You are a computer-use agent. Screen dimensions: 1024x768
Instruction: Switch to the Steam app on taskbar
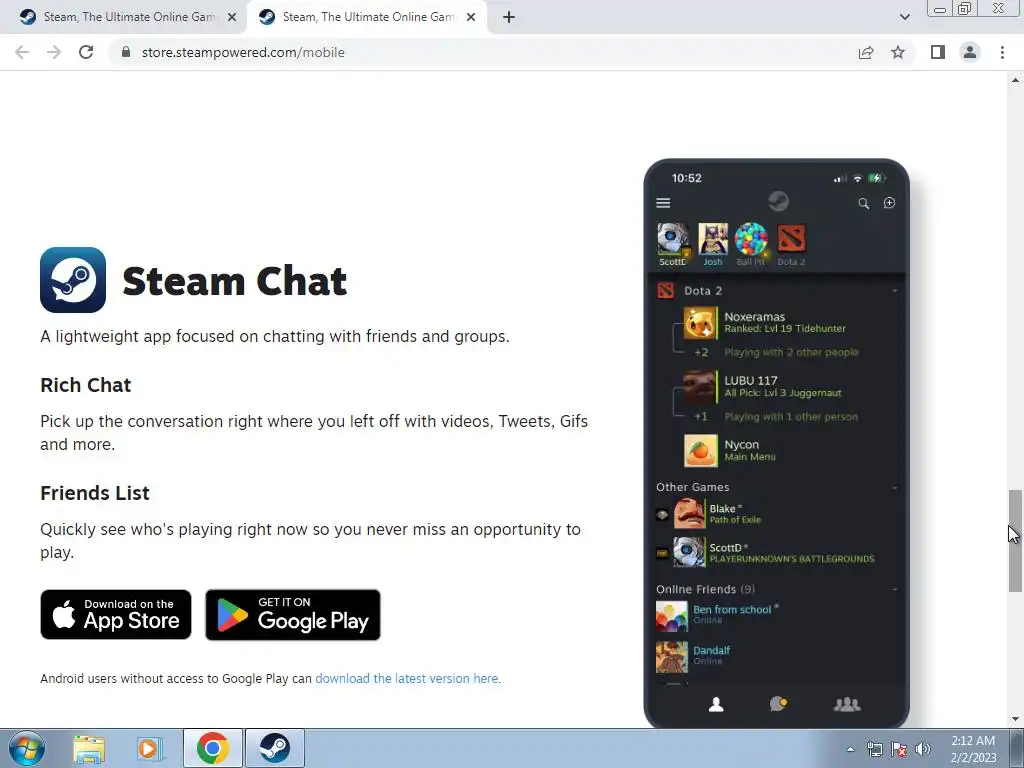pyautogui.click(x=275, y=748)
